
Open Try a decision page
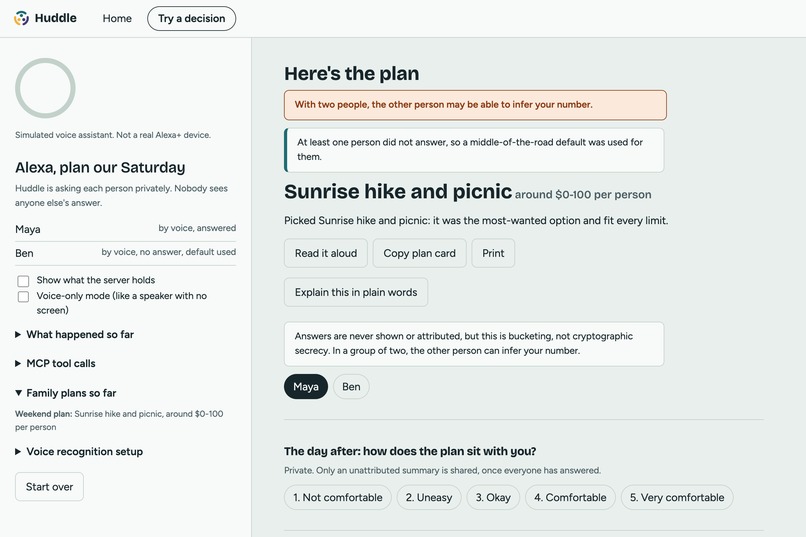(x=191, y=18)
